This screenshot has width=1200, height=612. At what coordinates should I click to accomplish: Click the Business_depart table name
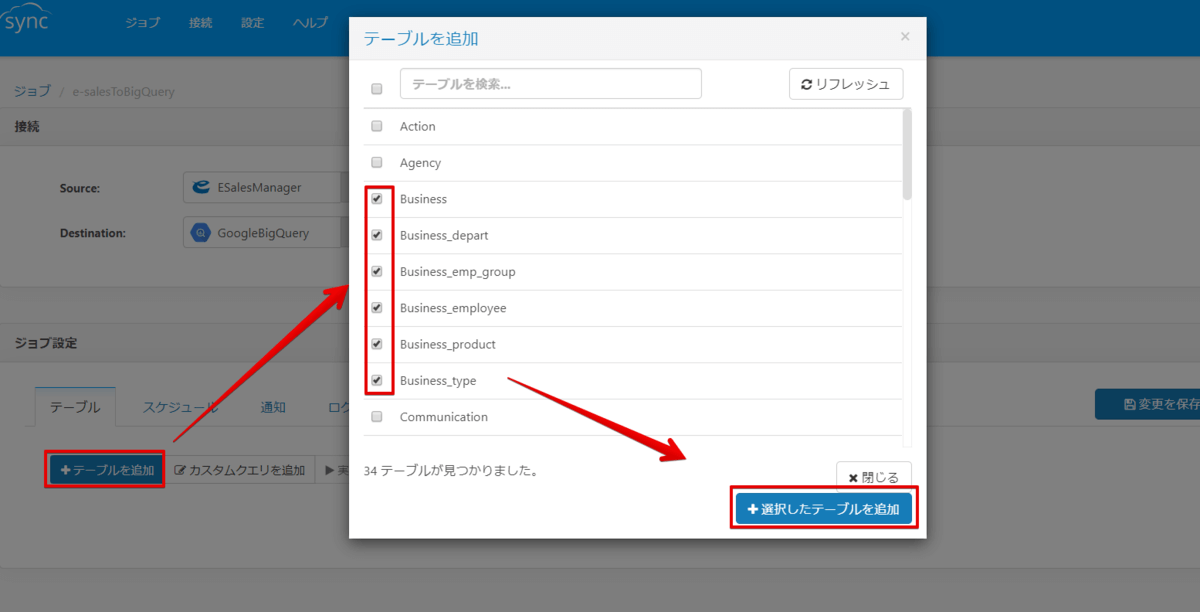pyautogui.click(x=444, y=235)
